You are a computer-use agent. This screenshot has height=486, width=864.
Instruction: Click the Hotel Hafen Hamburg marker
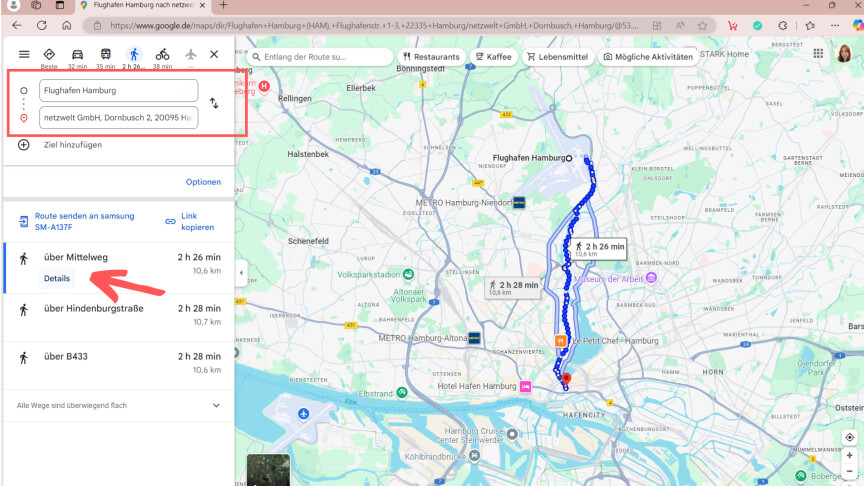[x=526, y=387]
